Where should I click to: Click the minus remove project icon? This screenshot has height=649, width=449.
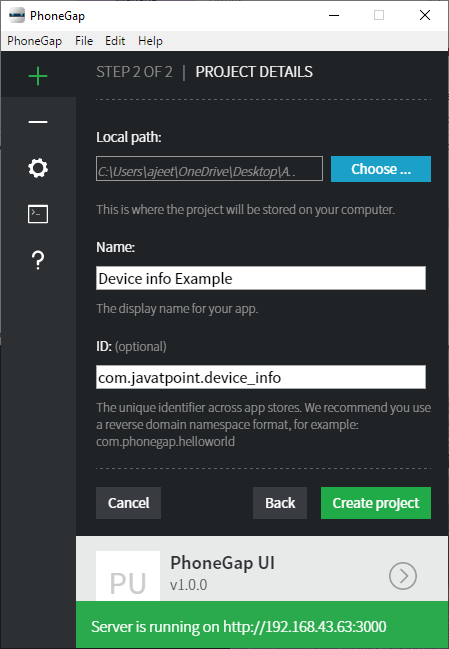38,122
